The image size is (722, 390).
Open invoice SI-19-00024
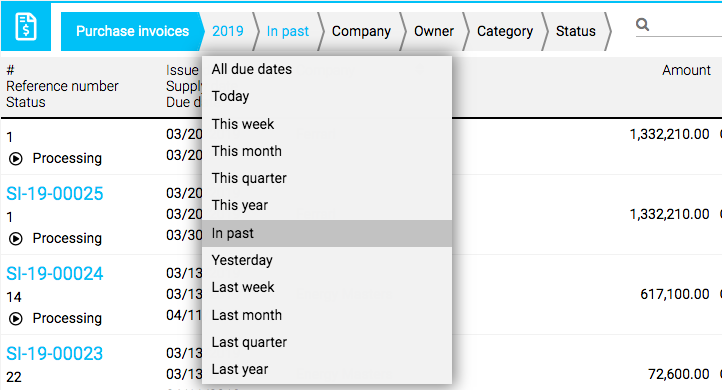point(55,274)
